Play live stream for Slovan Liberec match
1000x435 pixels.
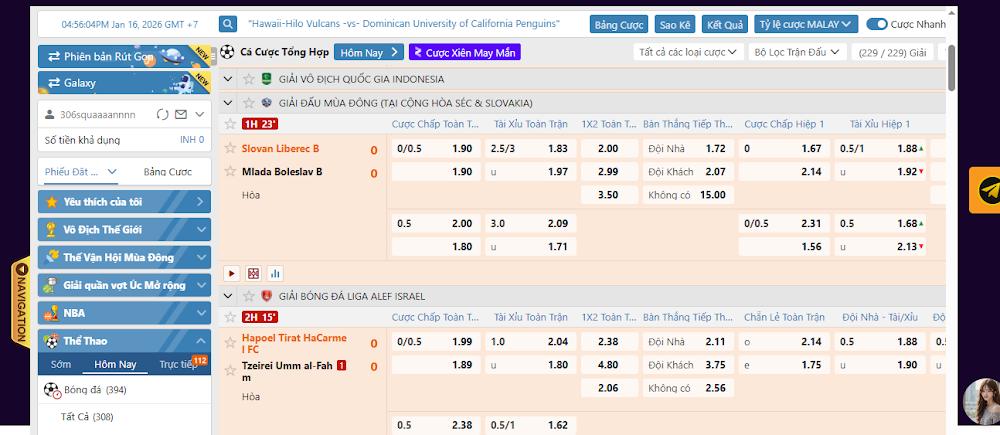[x=231, y=273]
